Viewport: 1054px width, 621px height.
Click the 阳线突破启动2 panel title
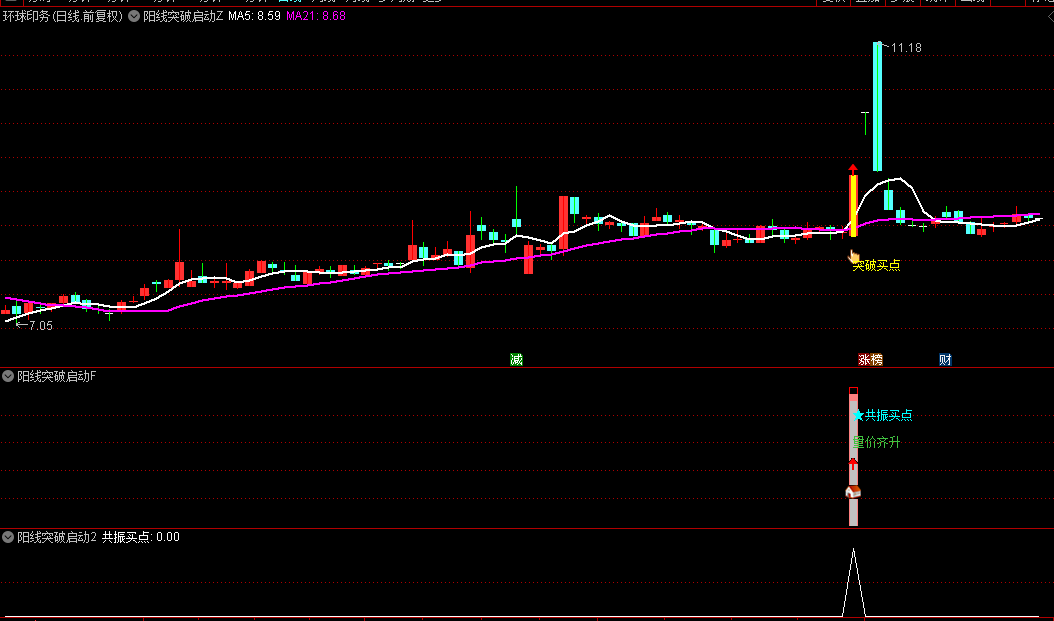click(57, 537)
